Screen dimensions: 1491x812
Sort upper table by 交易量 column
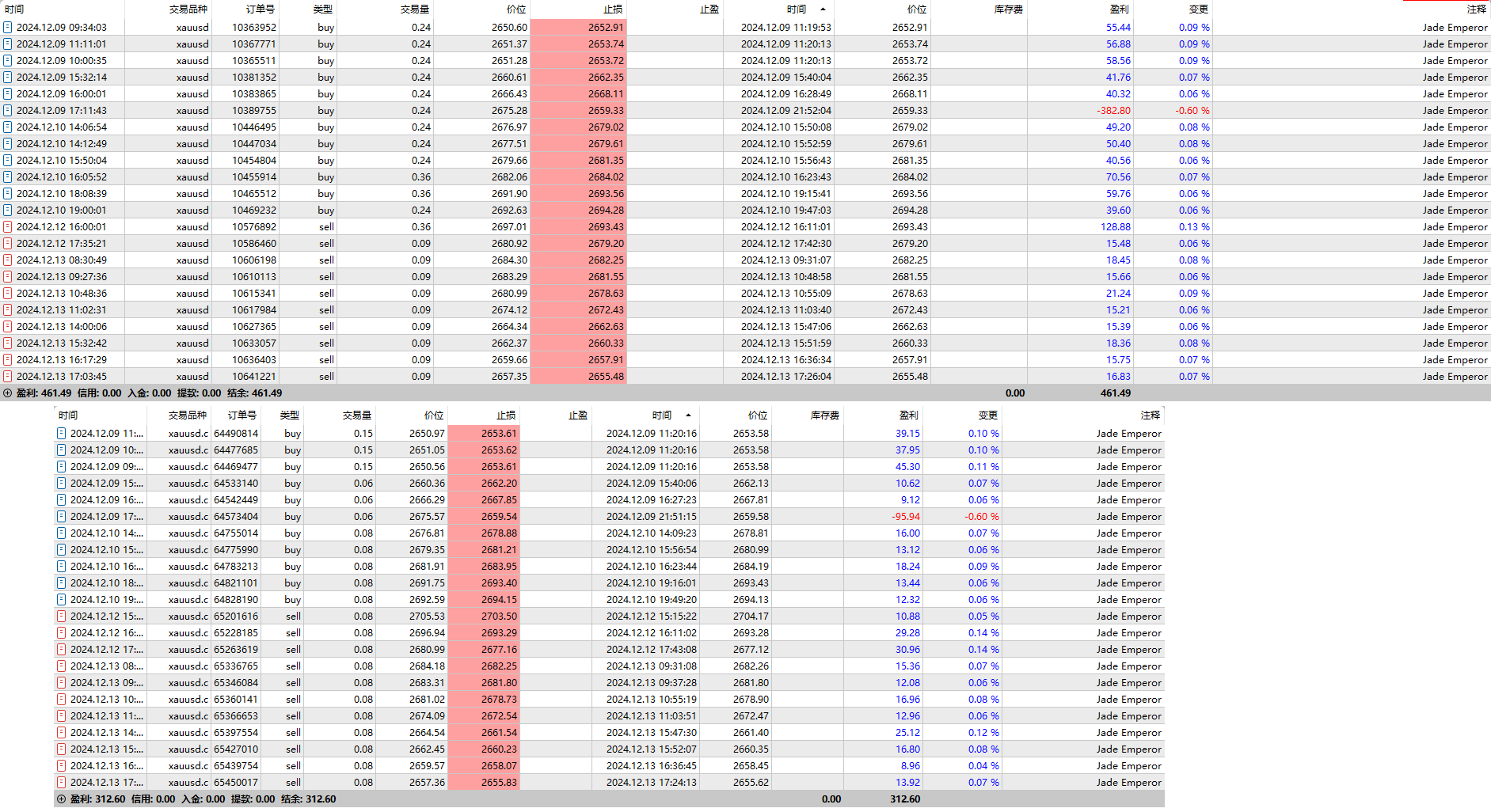[x=415, y=9]
